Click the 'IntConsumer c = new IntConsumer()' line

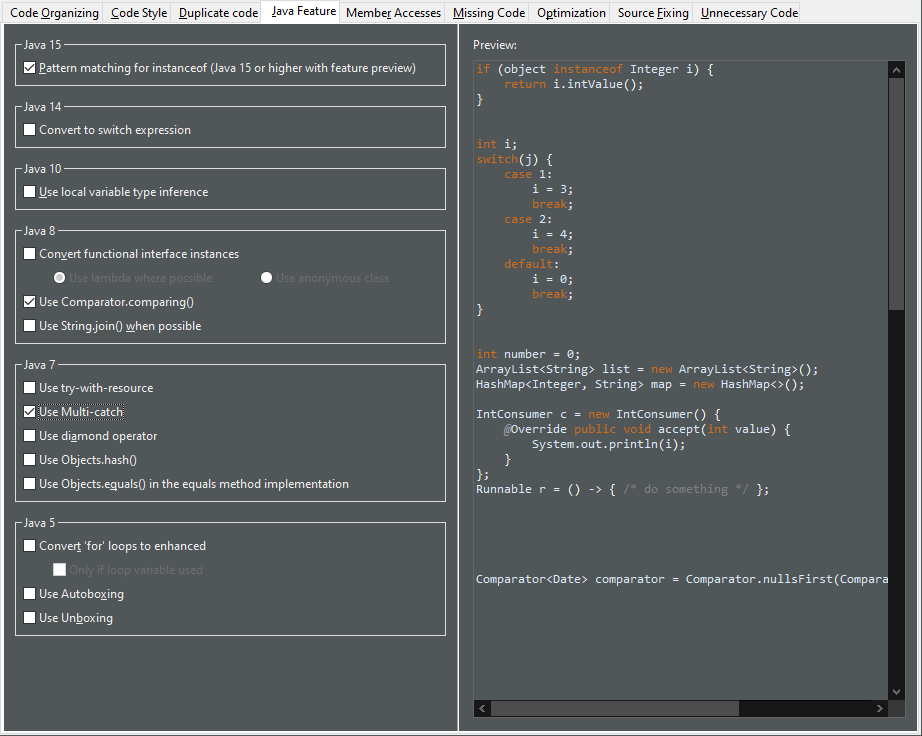[598, 414]
